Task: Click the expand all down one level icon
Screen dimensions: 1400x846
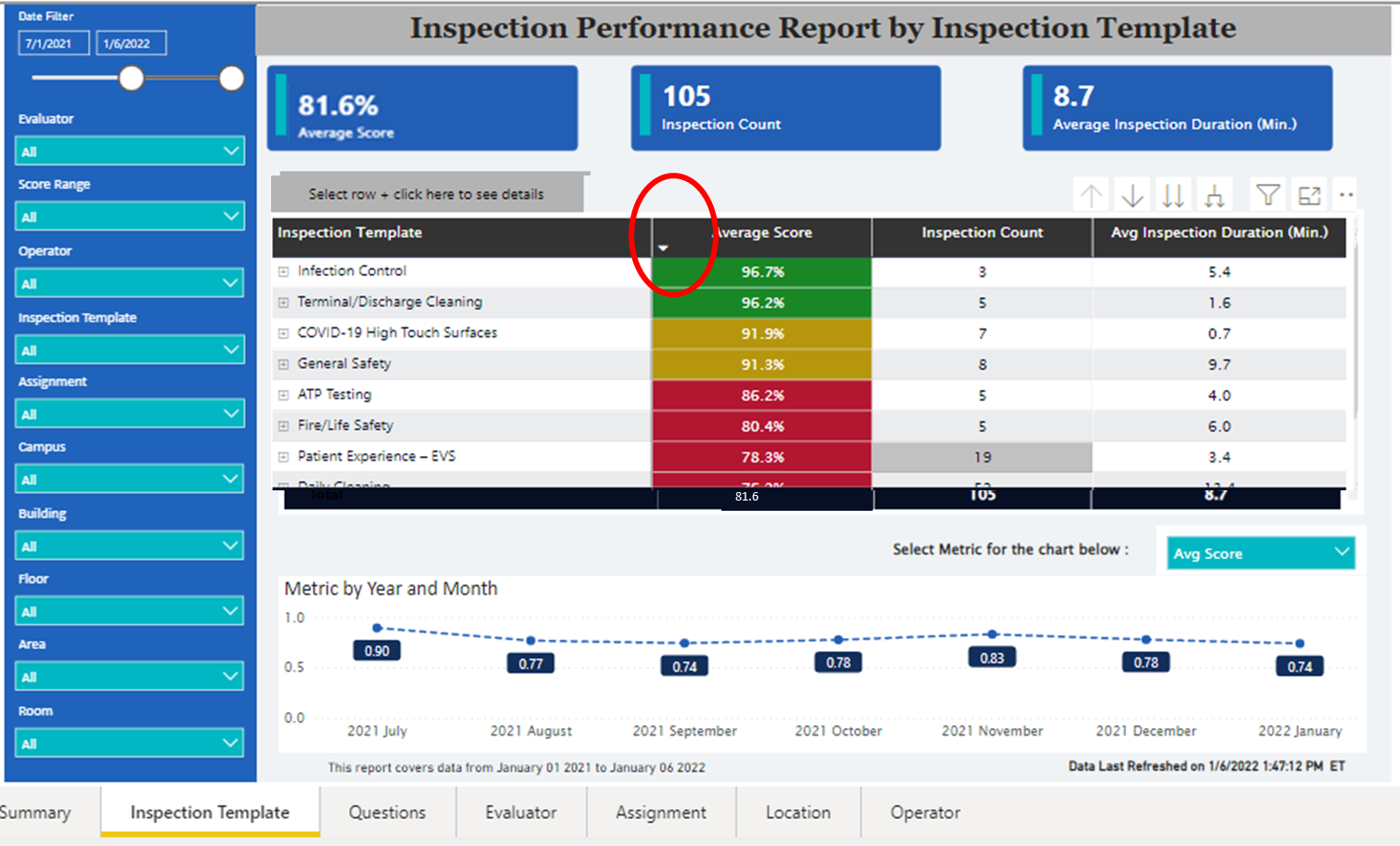Action: coord(1213,194)
